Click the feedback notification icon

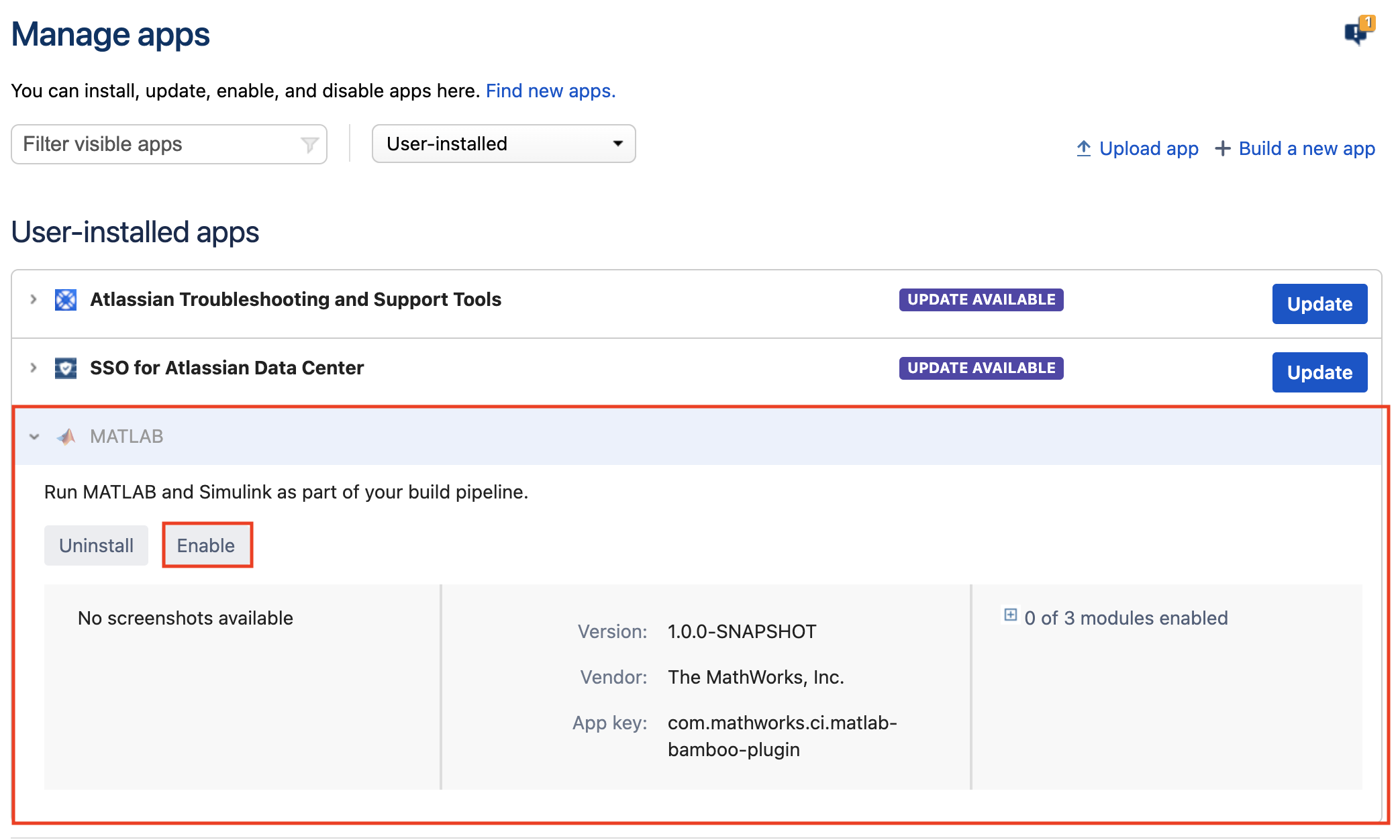[1358, 30]
